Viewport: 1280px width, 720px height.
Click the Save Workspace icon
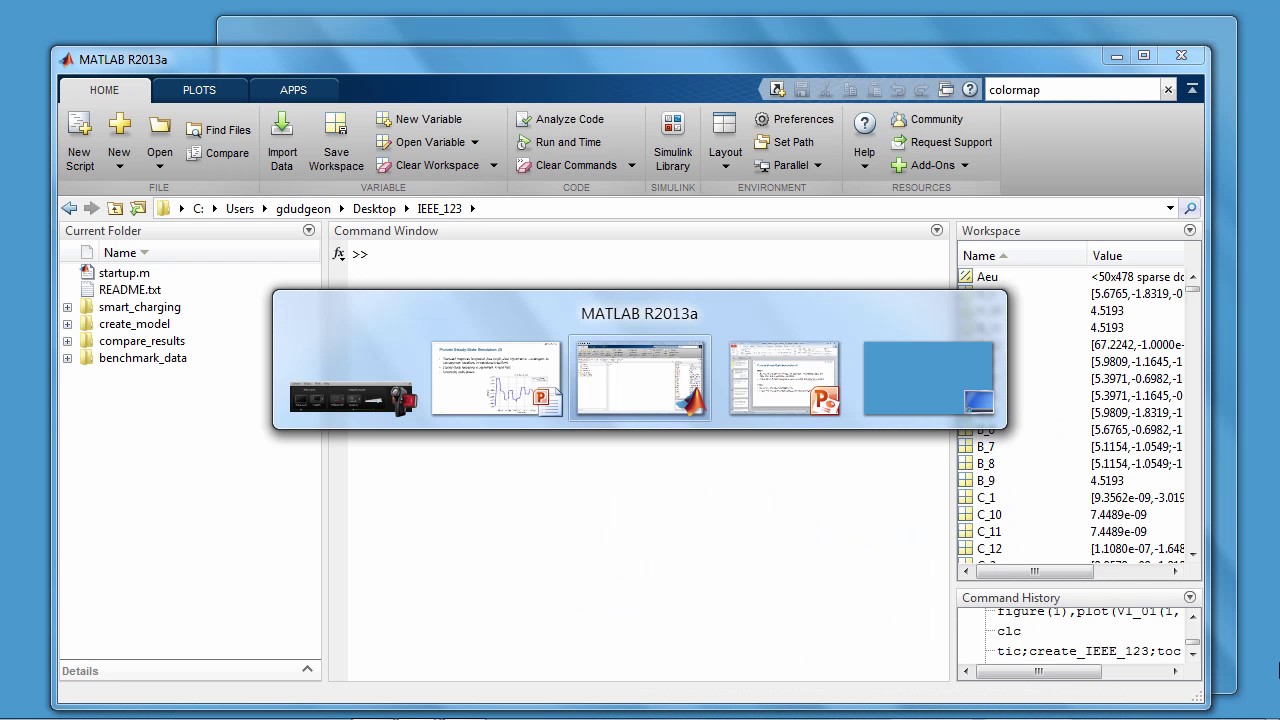click(x=336, y=124)
